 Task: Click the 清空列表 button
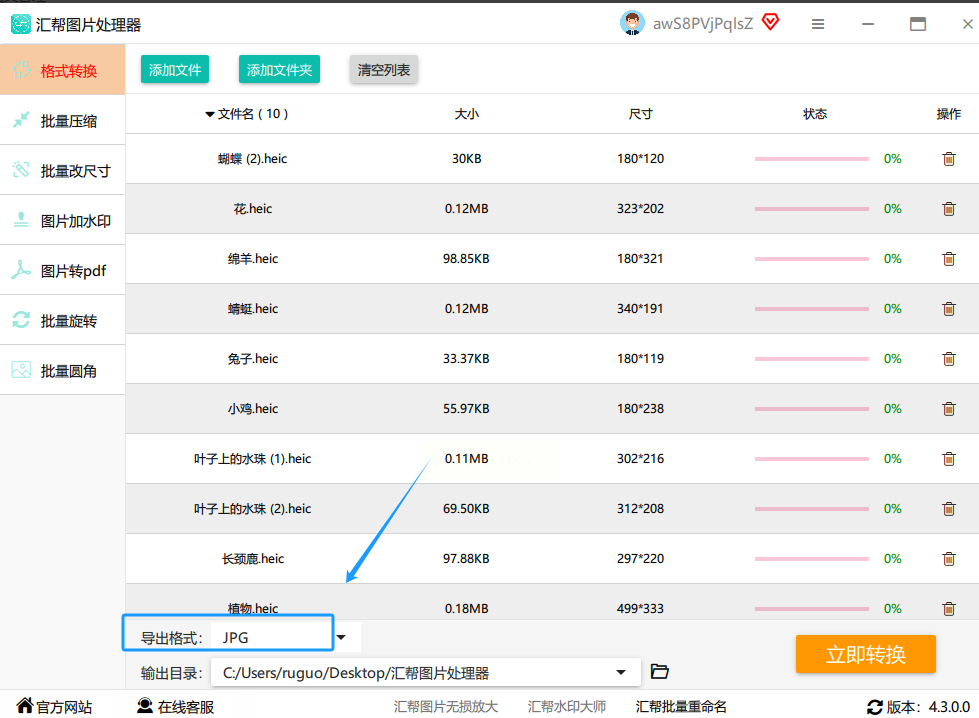(x=383, y=69)
